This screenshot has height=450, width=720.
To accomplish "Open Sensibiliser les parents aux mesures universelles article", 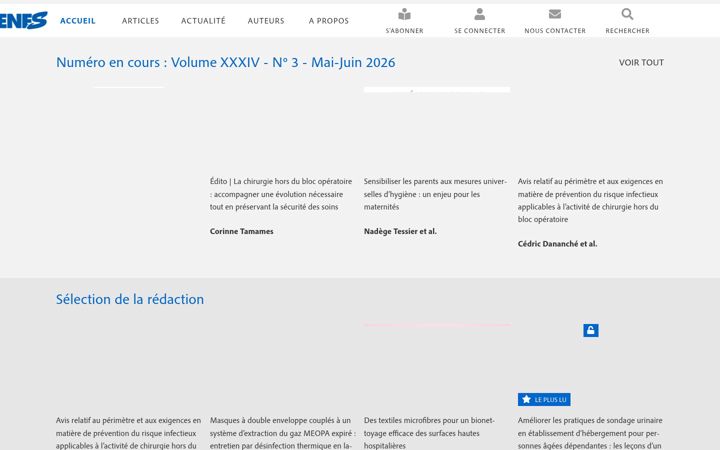I will [435, 194].
